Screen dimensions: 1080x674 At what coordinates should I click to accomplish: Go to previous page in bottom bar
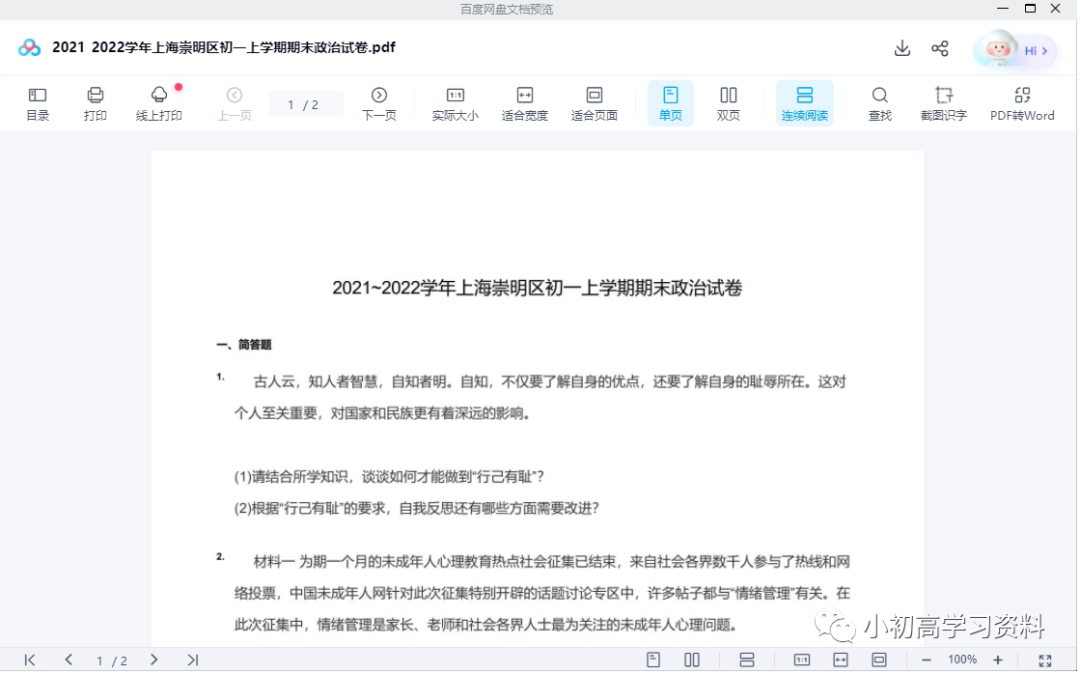[68, 660]
